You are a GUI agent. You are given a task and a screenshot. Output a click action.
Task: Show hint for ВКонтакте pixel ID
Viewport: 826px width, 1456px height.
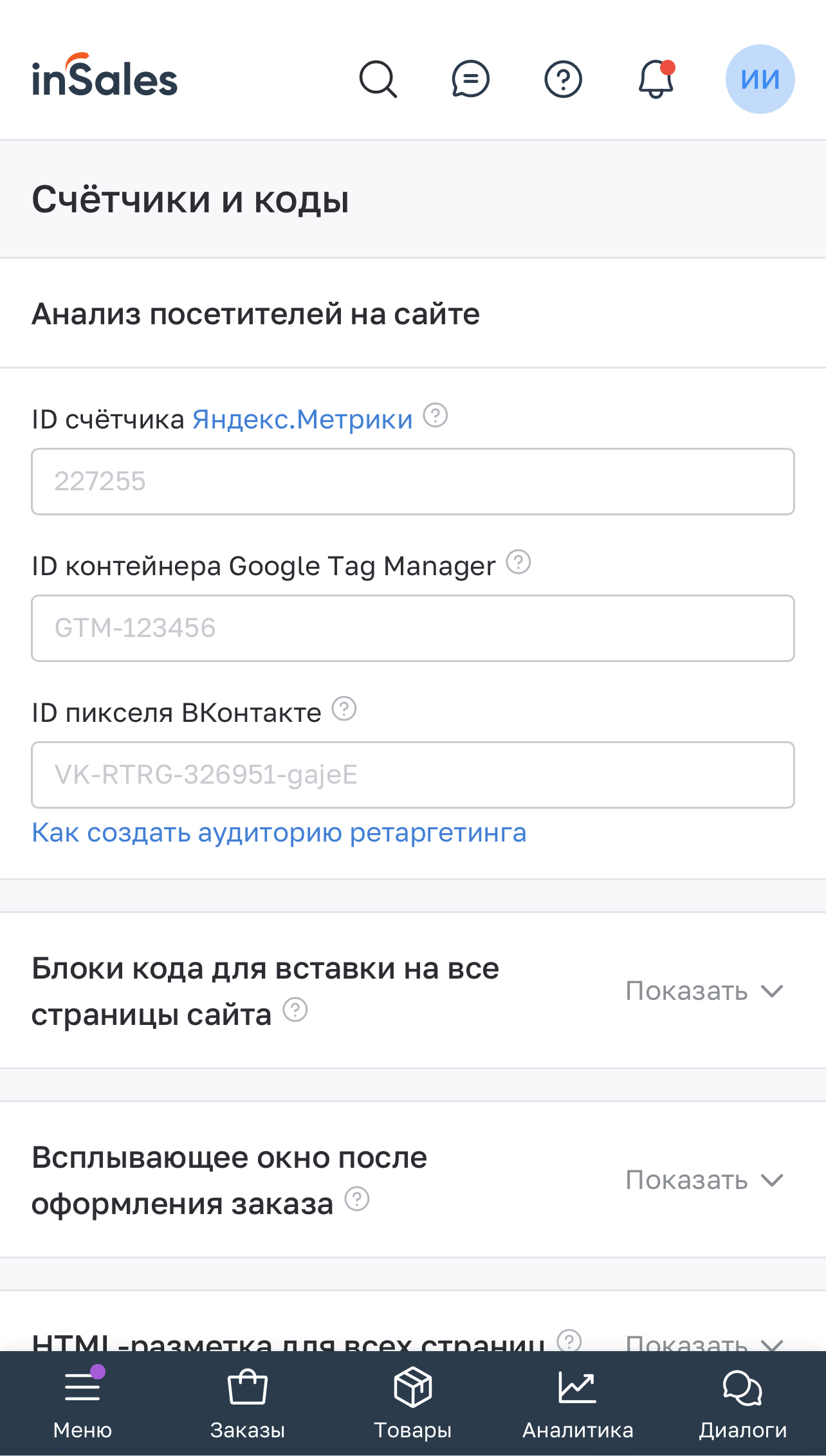point(344,709)
